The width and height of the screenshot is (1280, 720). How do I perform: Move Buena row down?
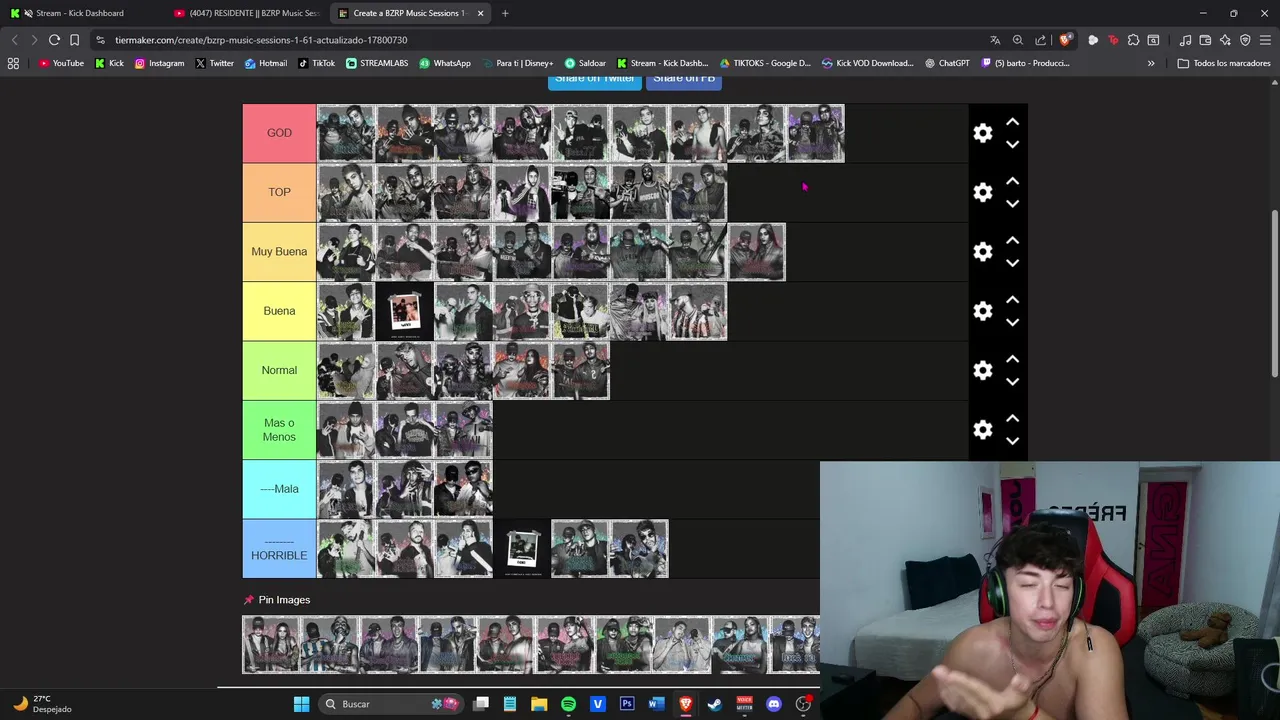1012,322
